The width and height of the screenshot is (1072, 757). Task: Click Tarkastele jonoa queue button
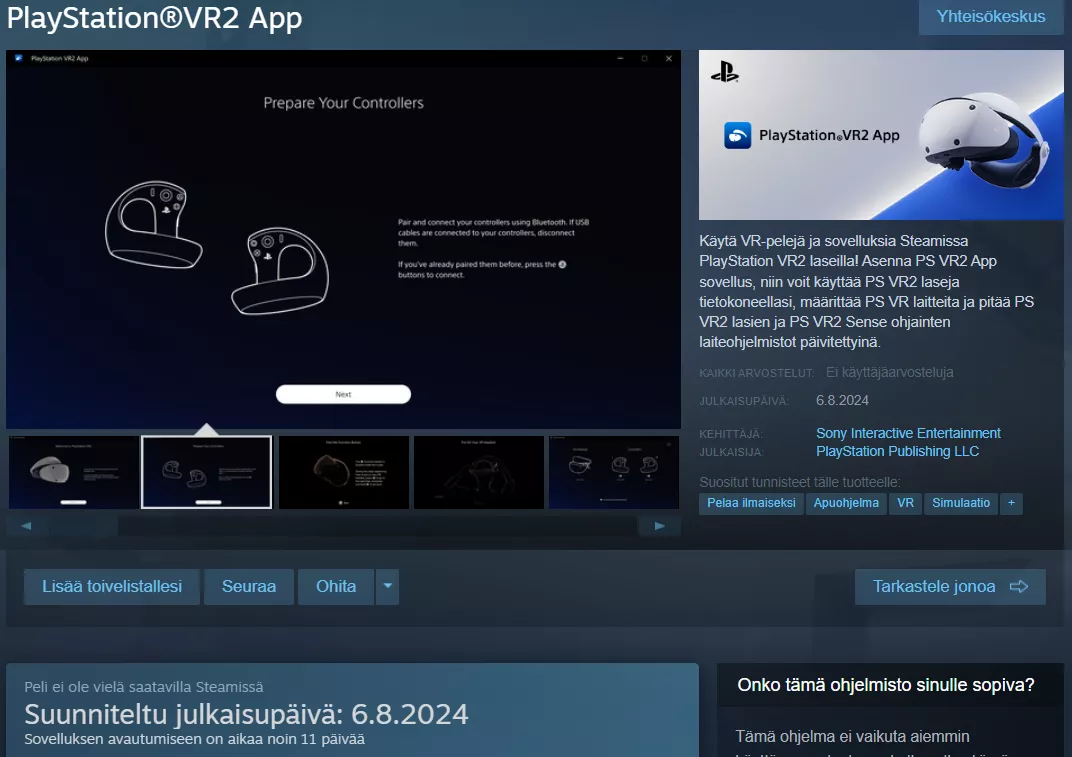click(x=950, y=587)
